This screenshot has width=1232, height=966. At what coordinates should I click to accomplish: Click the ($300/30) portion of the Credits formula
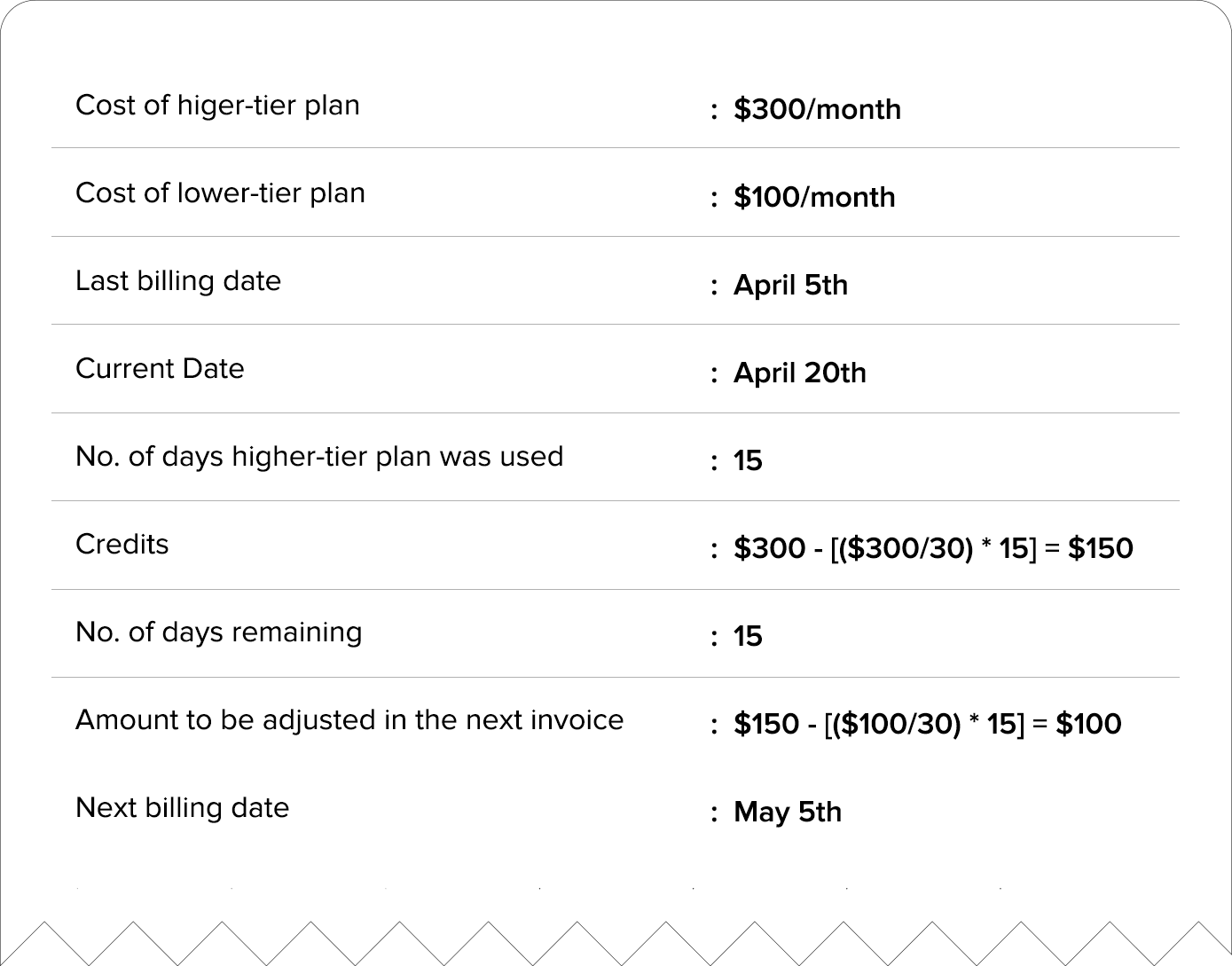coord(905,548)
